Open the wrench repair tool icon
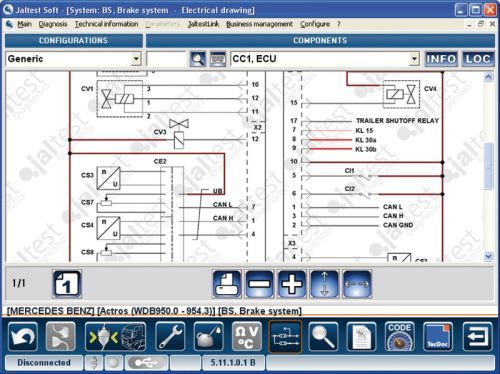The width and height of the screenshot is (500, 374). point(170,336)
